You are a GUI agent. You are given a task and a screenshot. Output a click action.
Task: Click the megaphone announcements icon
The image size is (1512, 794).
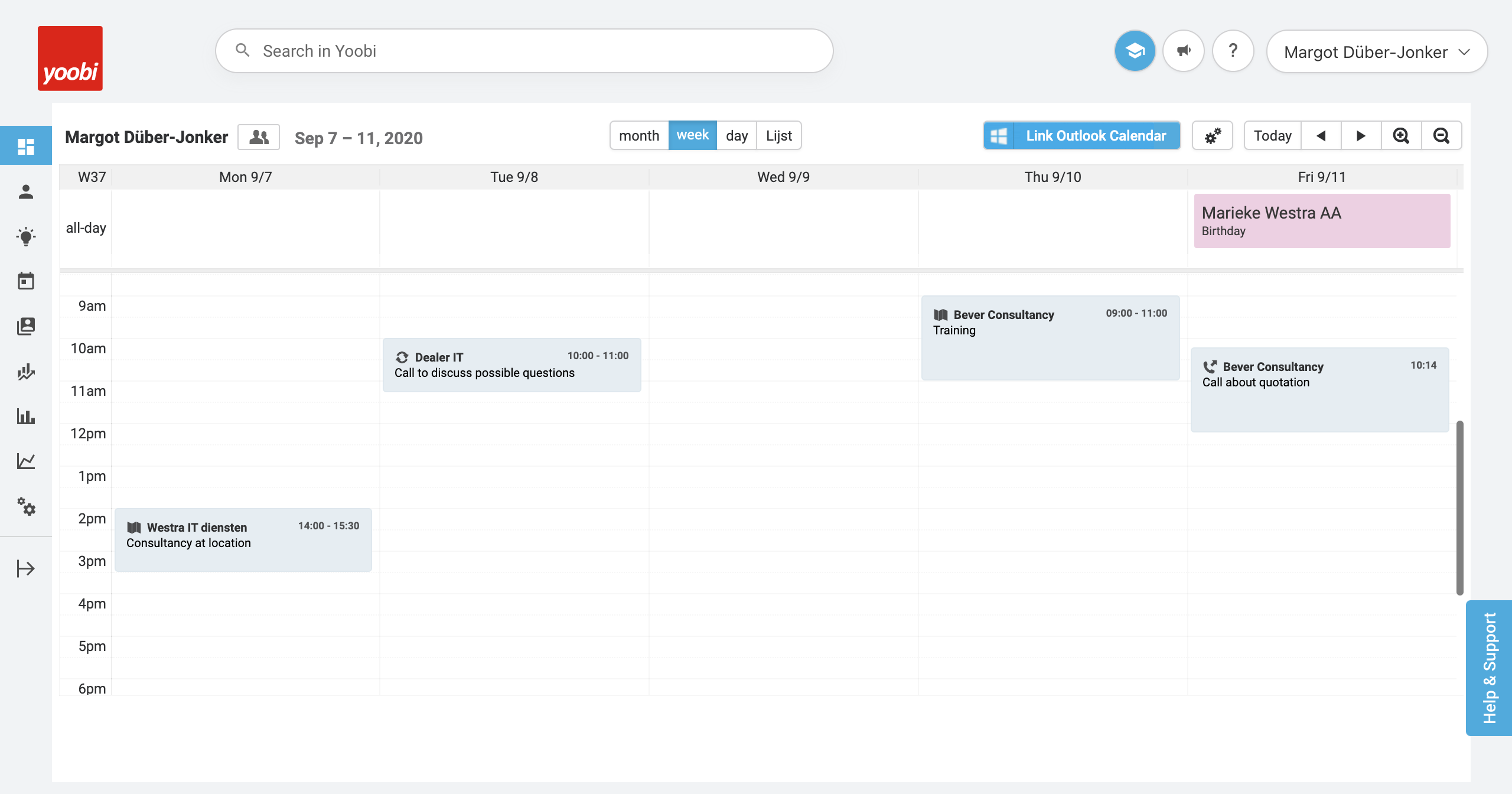coord(1184,51)
